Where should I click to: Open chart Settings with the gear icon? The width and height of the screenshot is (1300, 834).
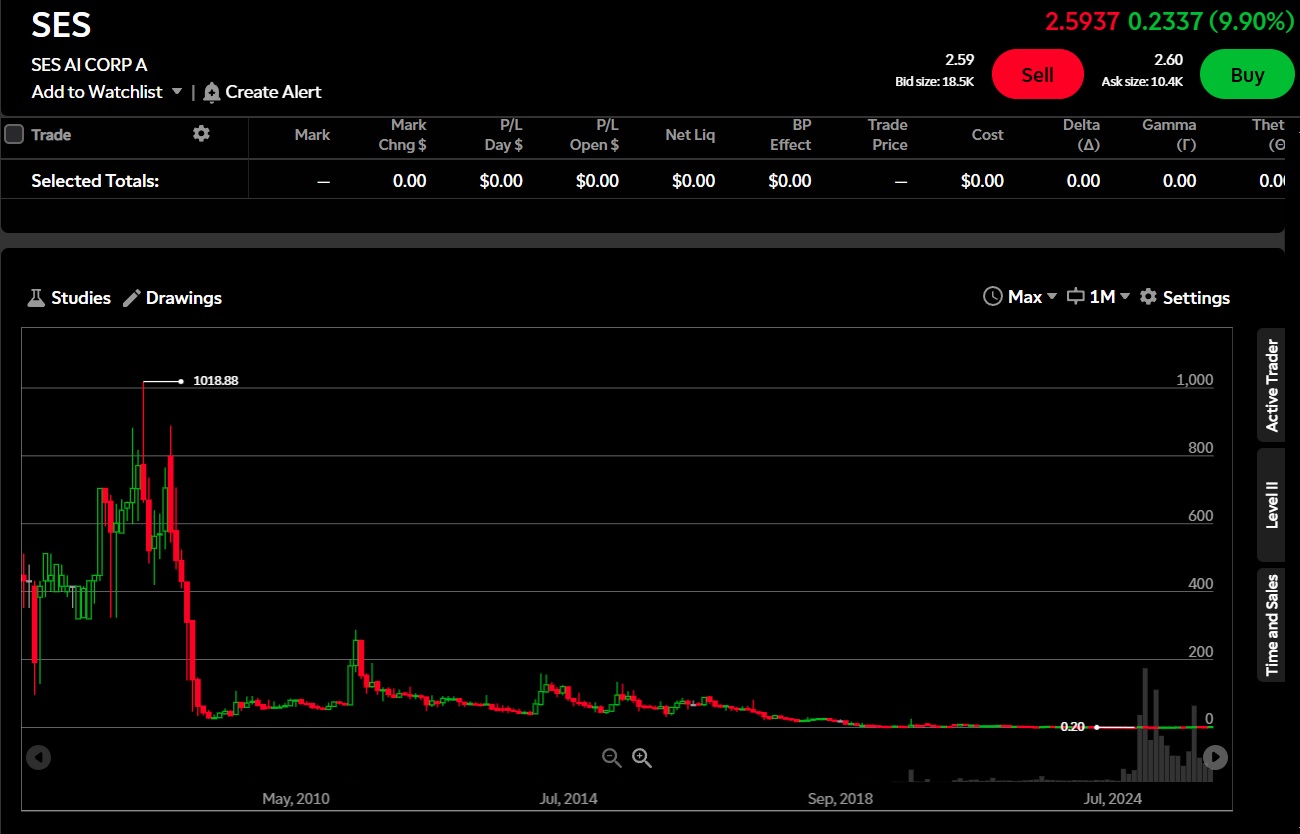tap(1185, 297)
